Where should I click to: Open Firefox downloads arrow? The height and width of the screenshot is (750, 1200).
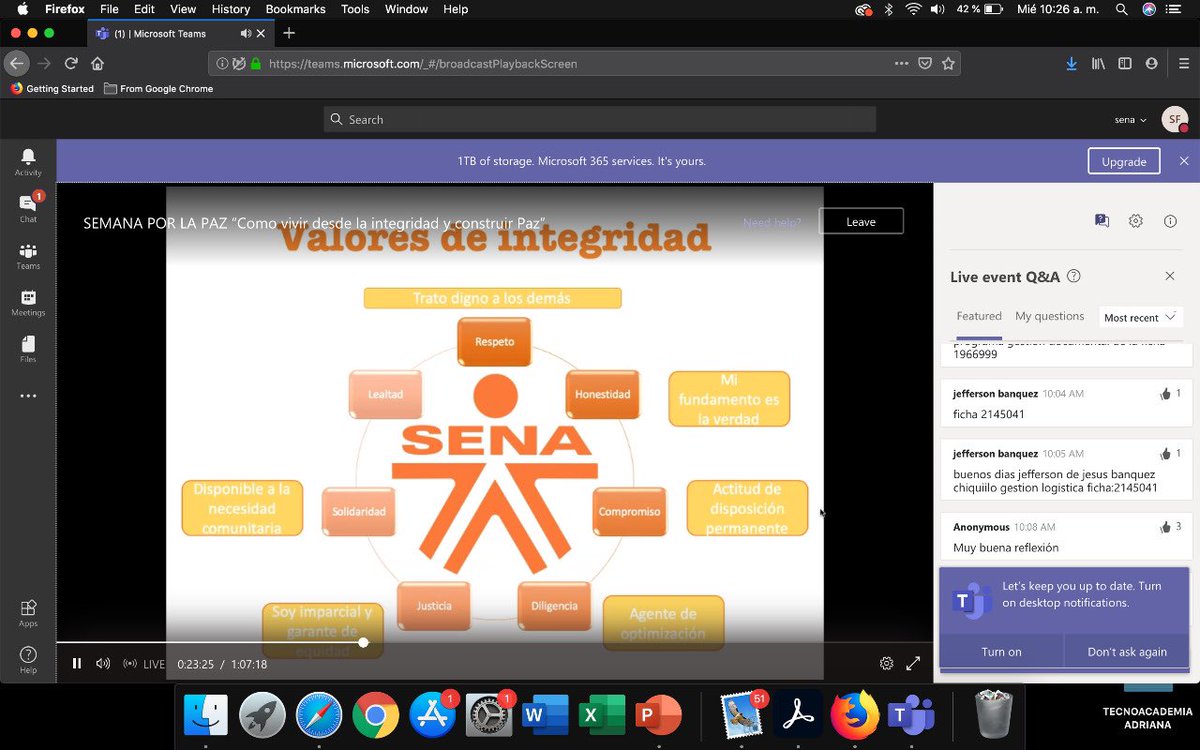1071,63
